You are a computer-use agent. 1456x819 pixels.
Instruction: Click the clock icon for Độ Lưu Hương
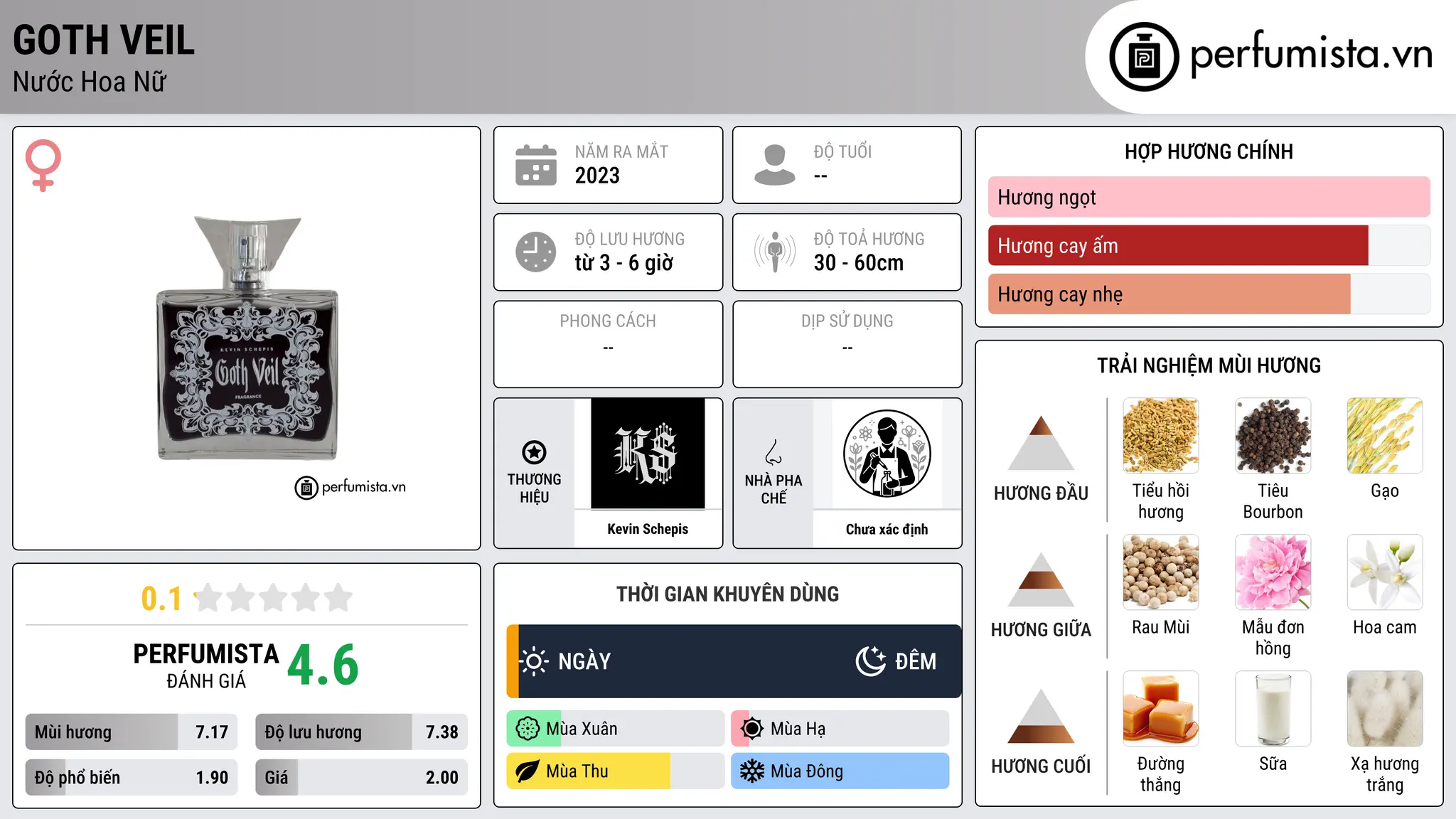[536, 252]
